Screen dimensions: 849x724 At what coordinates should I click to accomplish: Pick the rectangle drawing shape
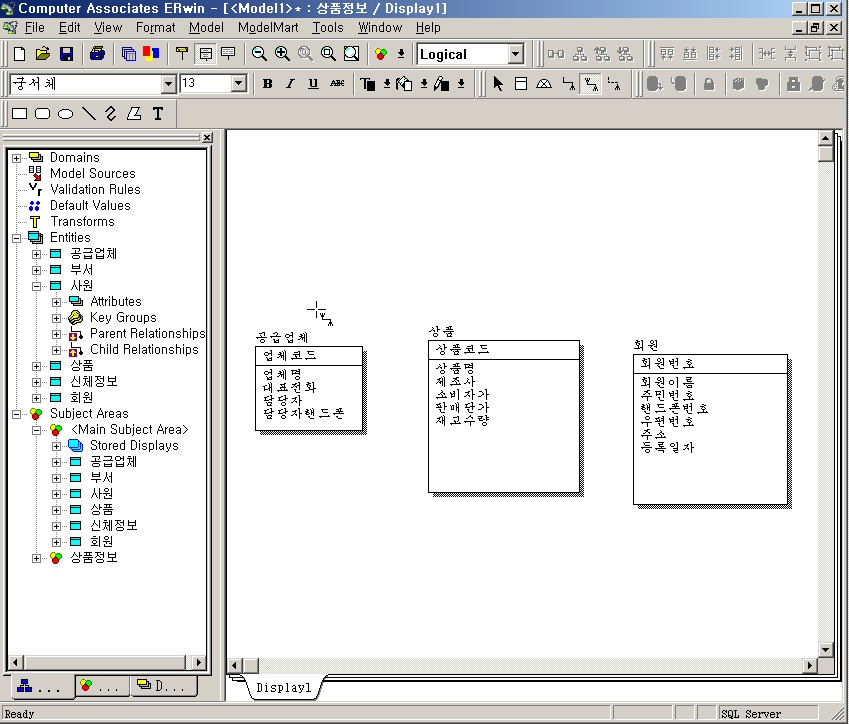(19, 114)
